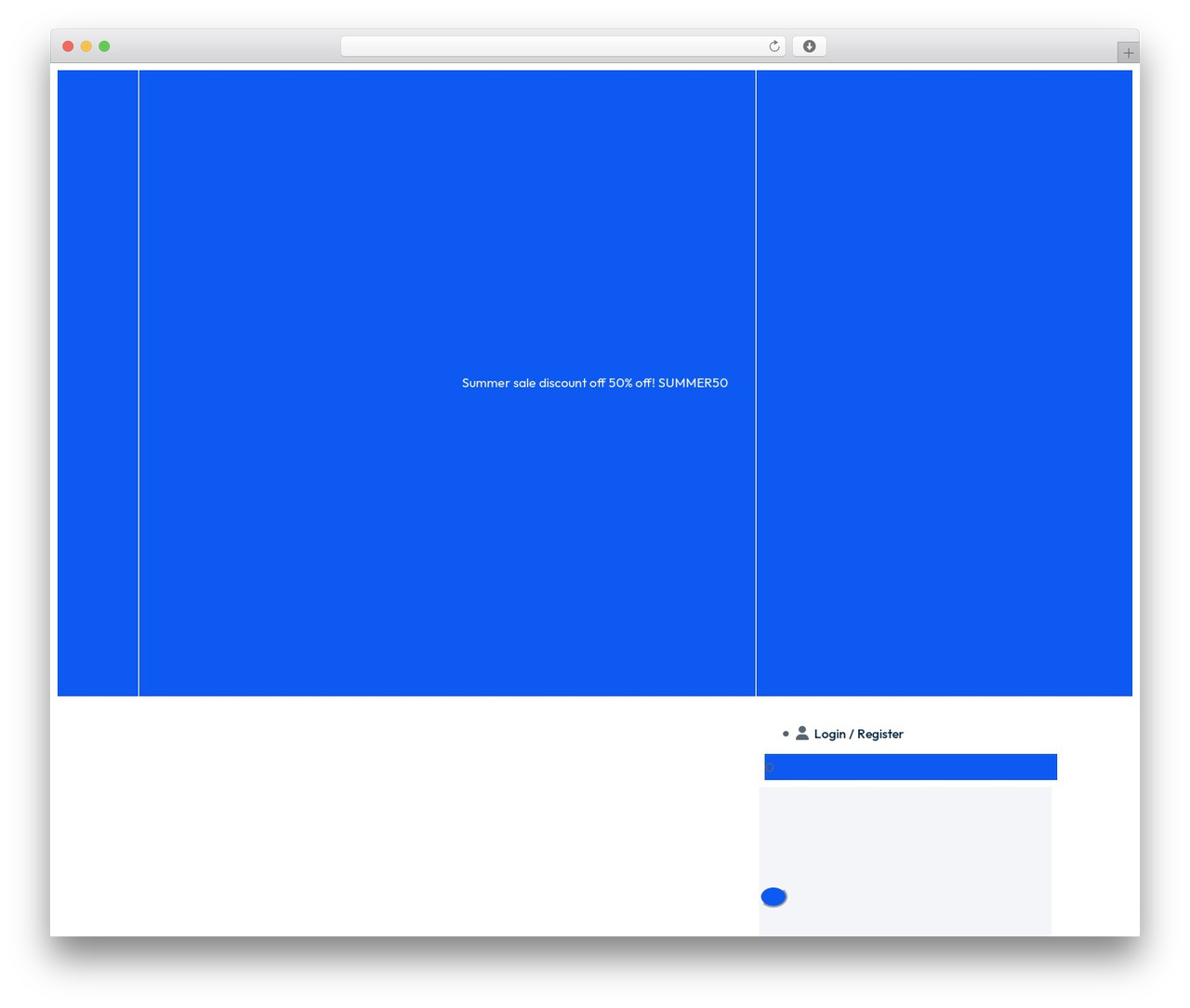Click the user profile icon
This screenshot has width=1190, height=1008.
[x=801, y=733]
